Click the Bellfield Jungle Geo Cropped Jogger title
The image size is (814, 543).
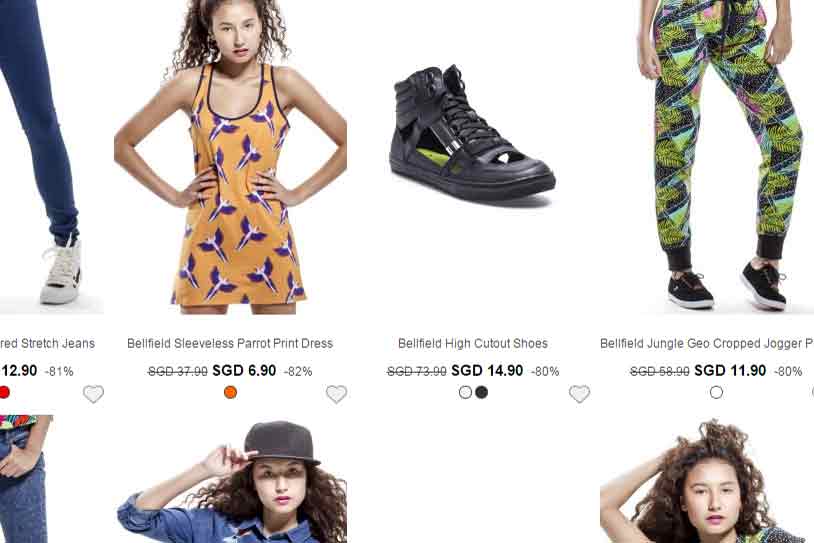tap(706, 343)
